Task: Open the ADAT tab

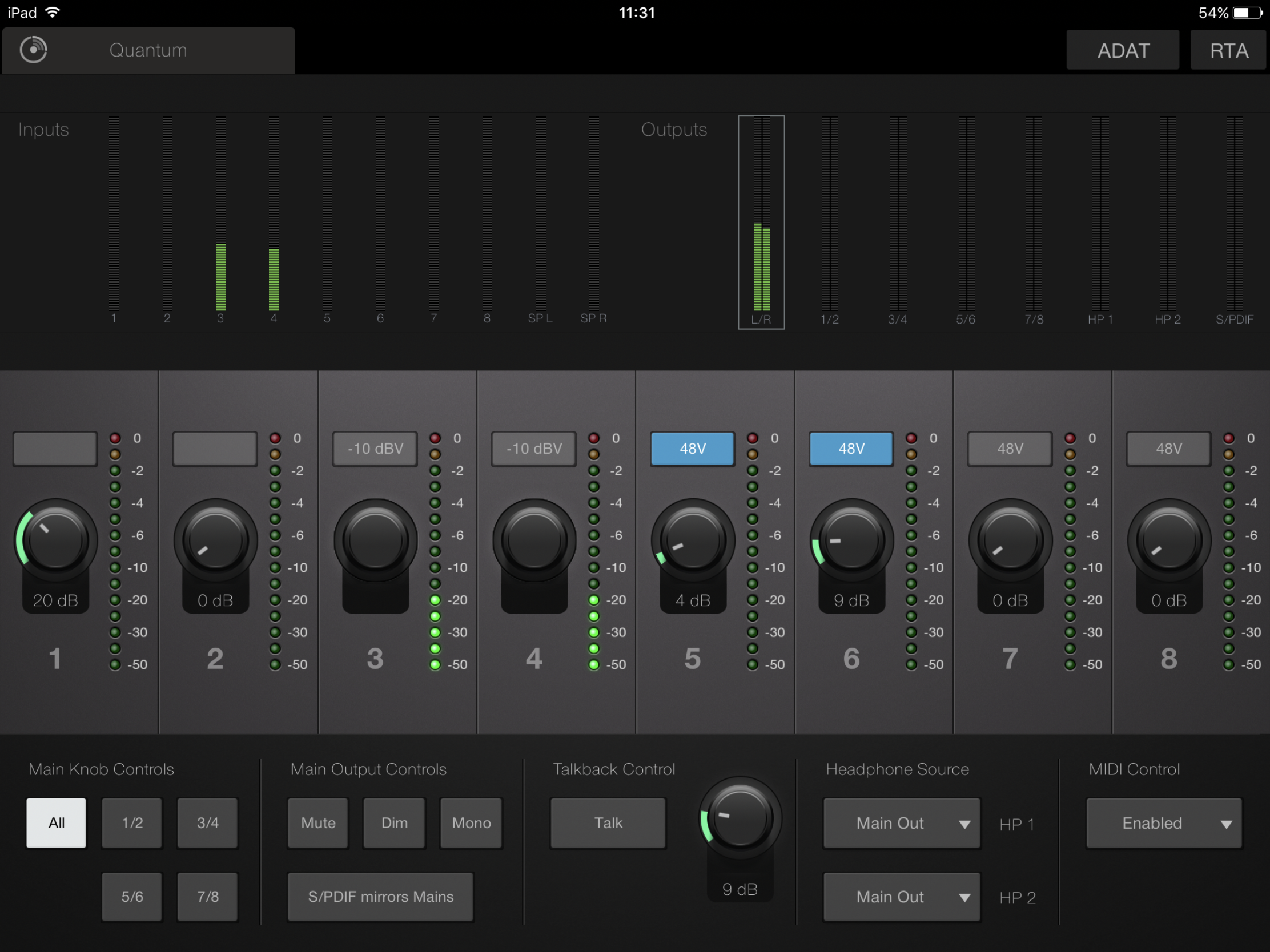Action: click(1123, 50)
